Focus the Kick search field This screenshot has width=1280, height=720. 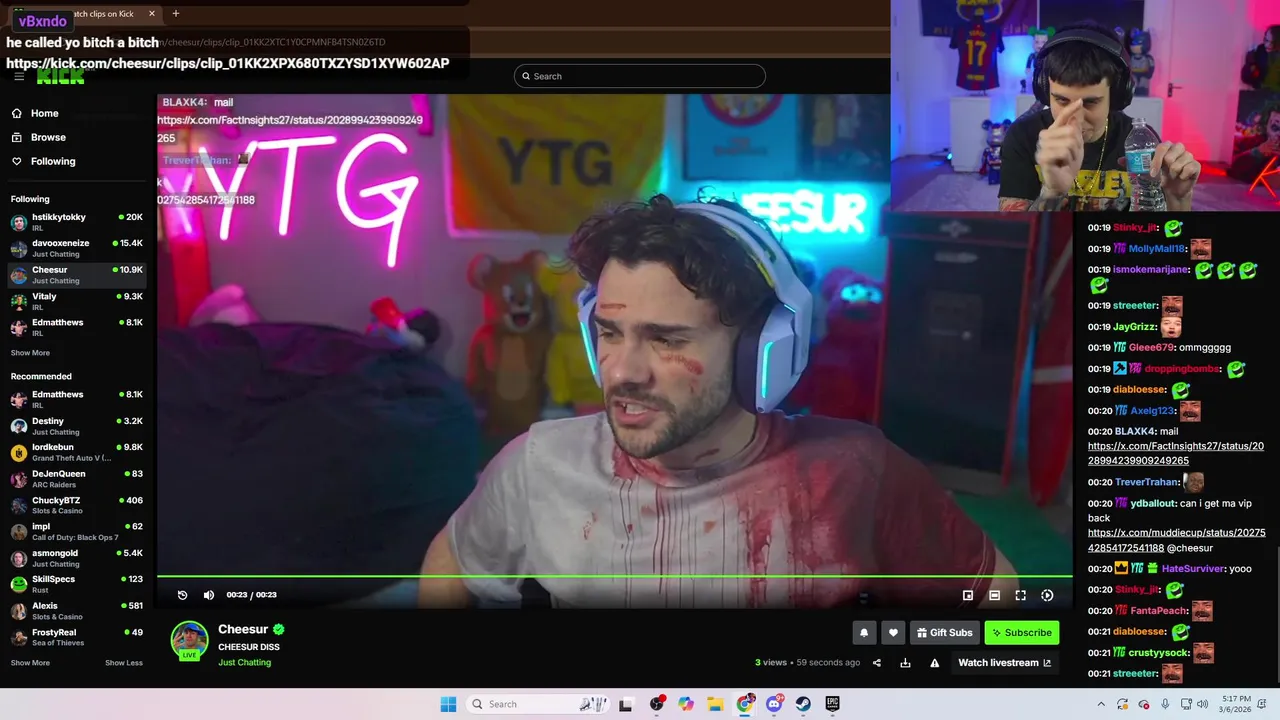[640, 76]
